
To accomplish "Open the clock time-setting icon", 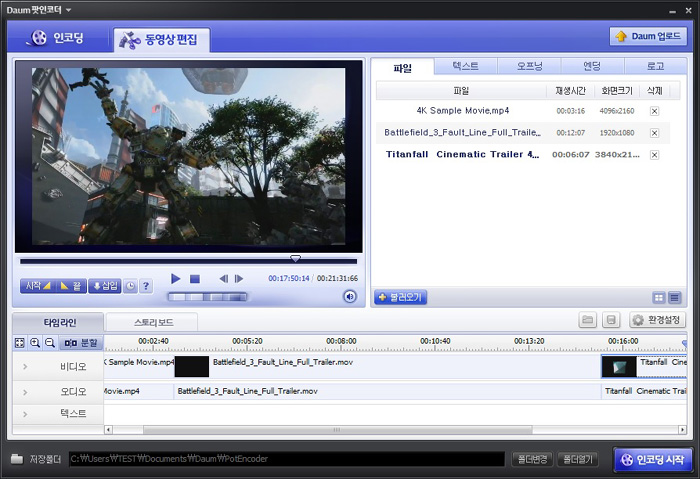I will coord(130,286).
